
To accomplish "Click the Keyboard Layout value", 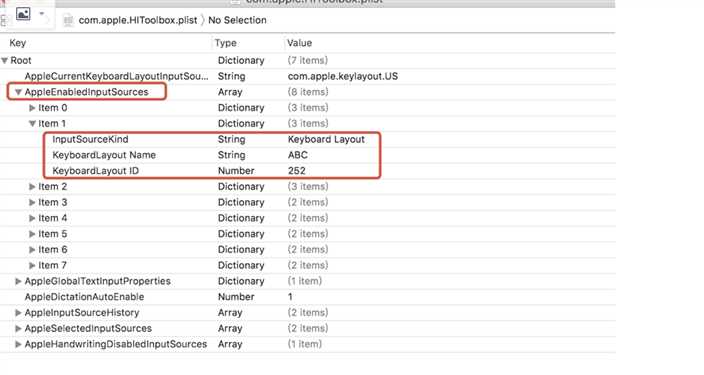I will (x=326, y=139).
